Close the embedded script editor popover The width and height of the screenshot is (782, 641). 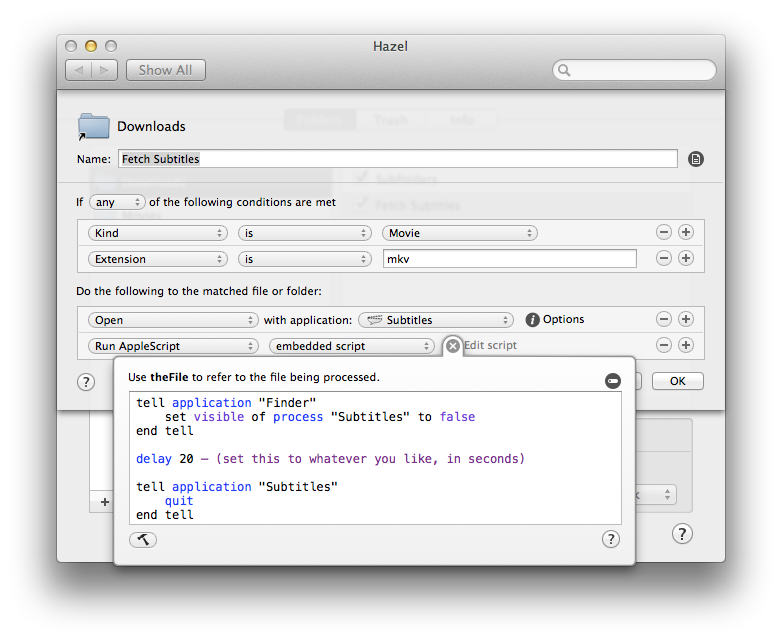(x=452, y=346)
